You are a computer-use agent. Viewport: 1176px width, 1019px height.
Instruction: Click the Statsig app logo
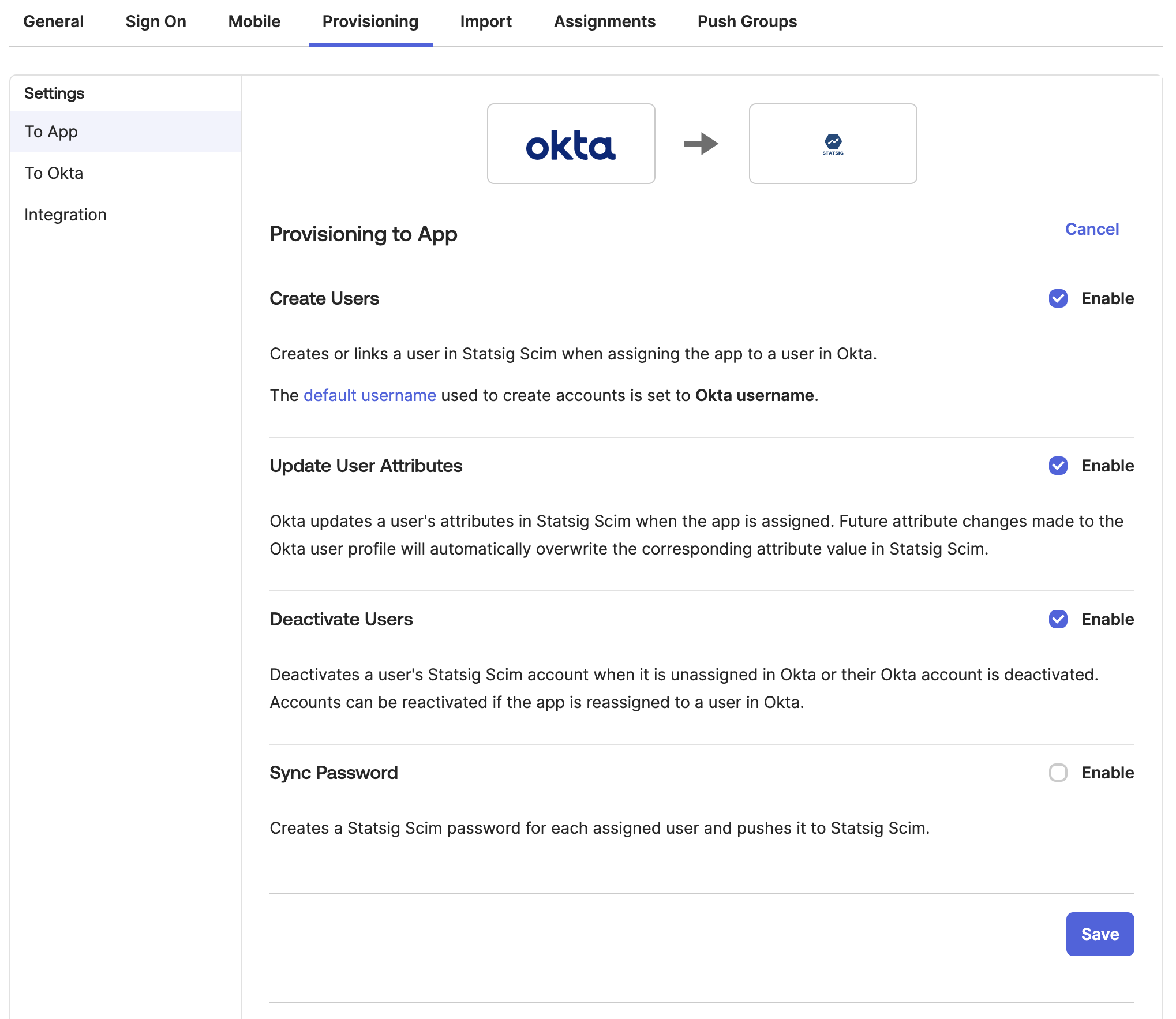click(x=833, y=143)
